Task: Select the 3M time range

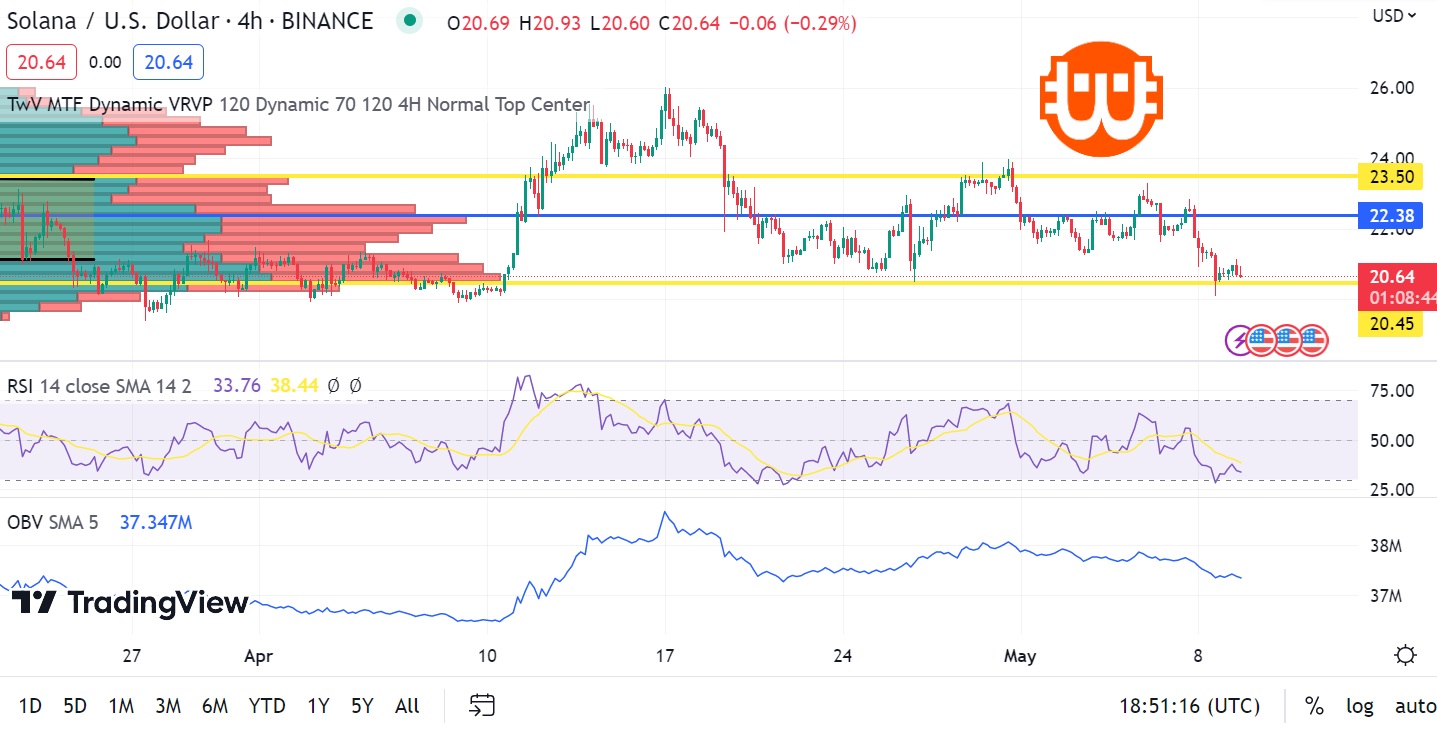Action: click(x=168, y=706)
